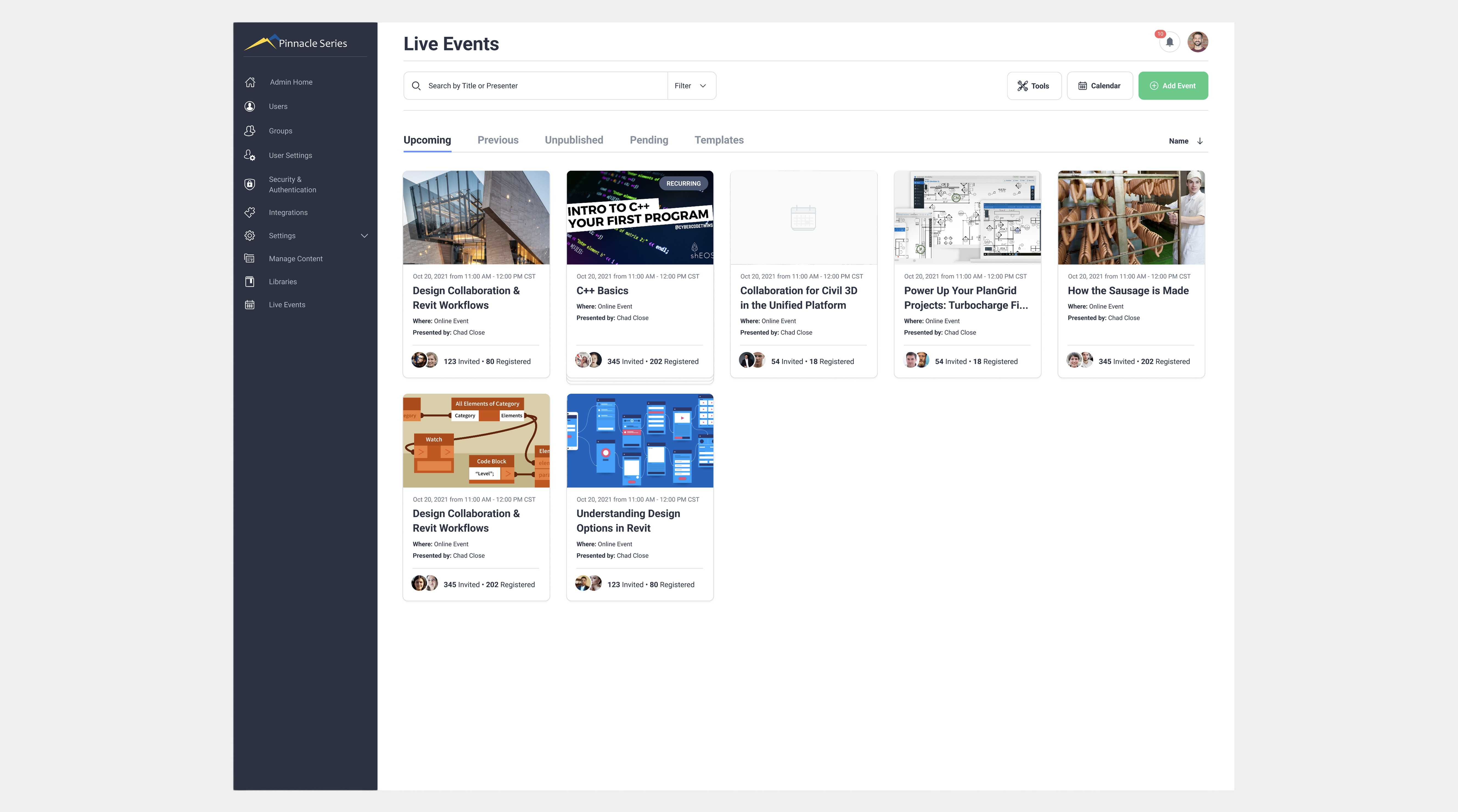Image resolution: width=1458 pixels, height=812 pixels.
Task: Click the Users profile icon in sidebar
Action: 249,106
